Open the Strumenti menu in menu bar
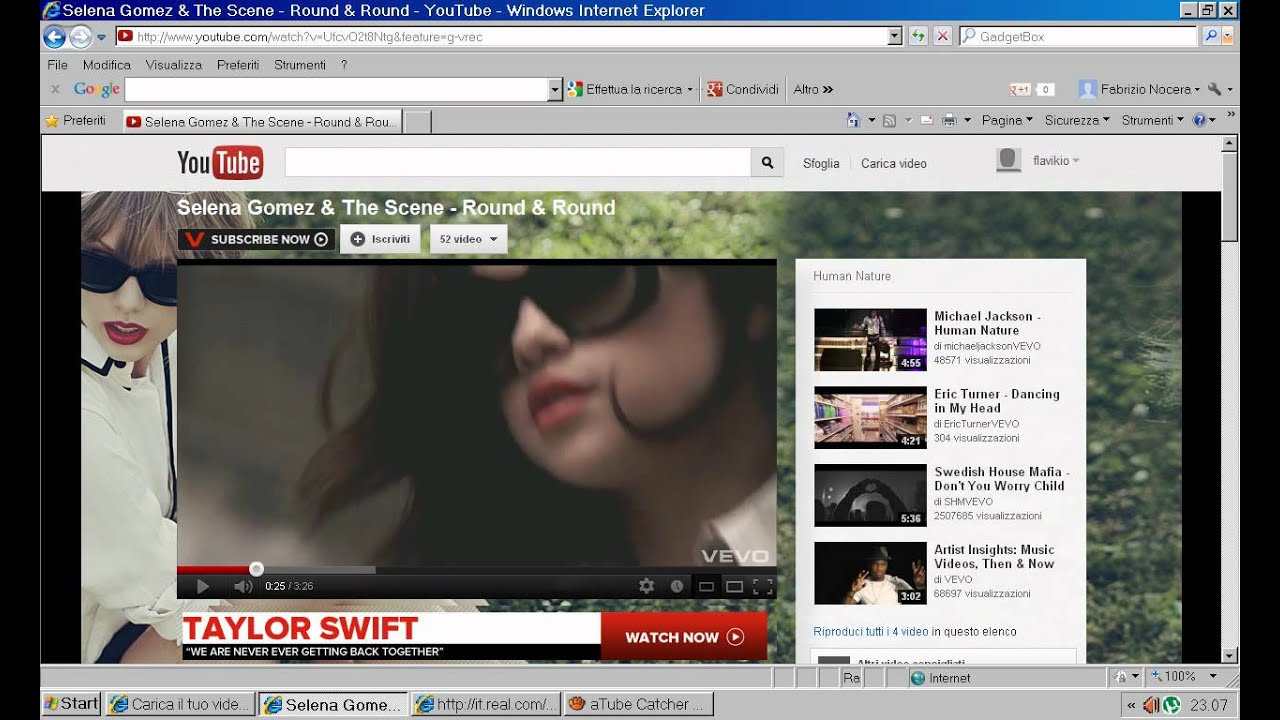 coord(300,64)
